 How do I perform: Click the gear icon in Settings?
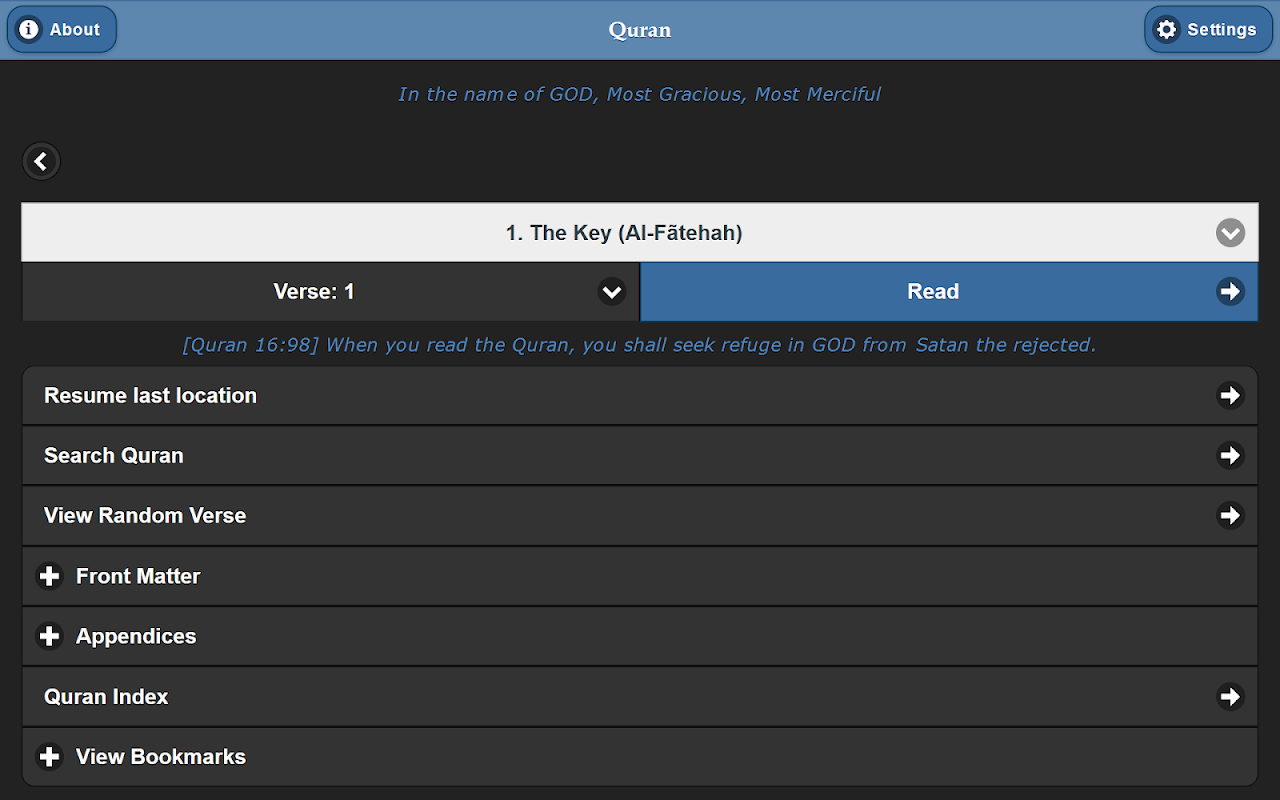coord(1166,29)
